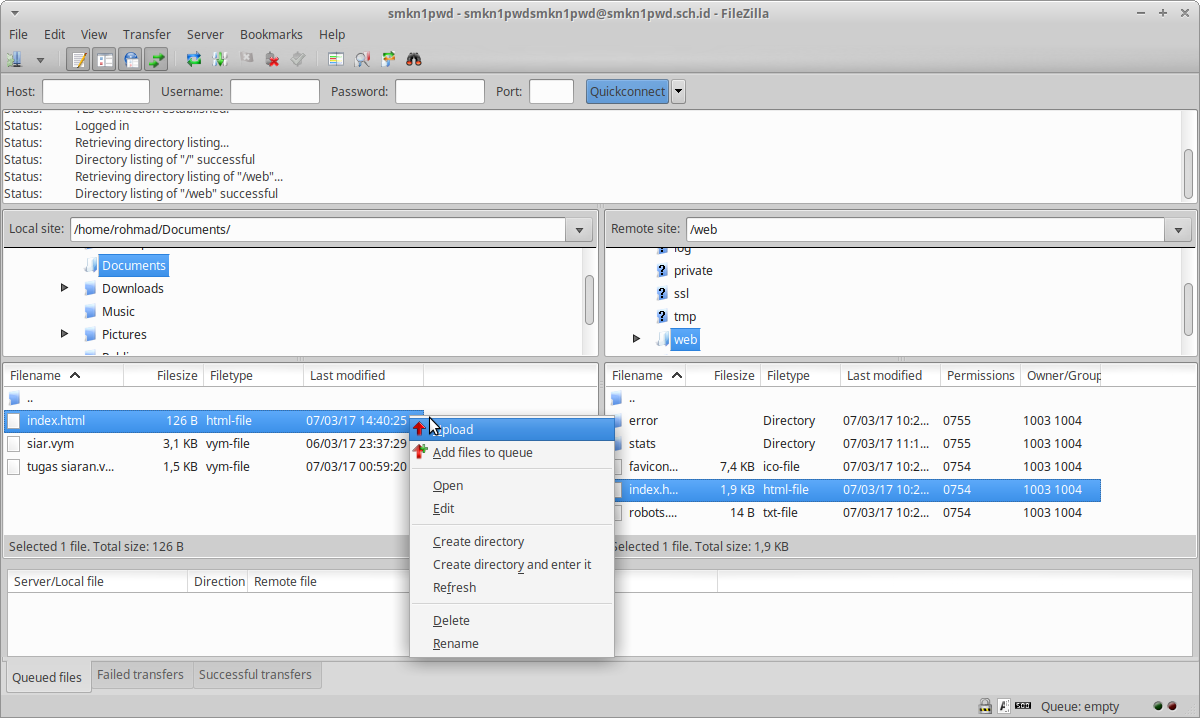Click the Host input field
1200x718 pixels.
click(95, 91)
